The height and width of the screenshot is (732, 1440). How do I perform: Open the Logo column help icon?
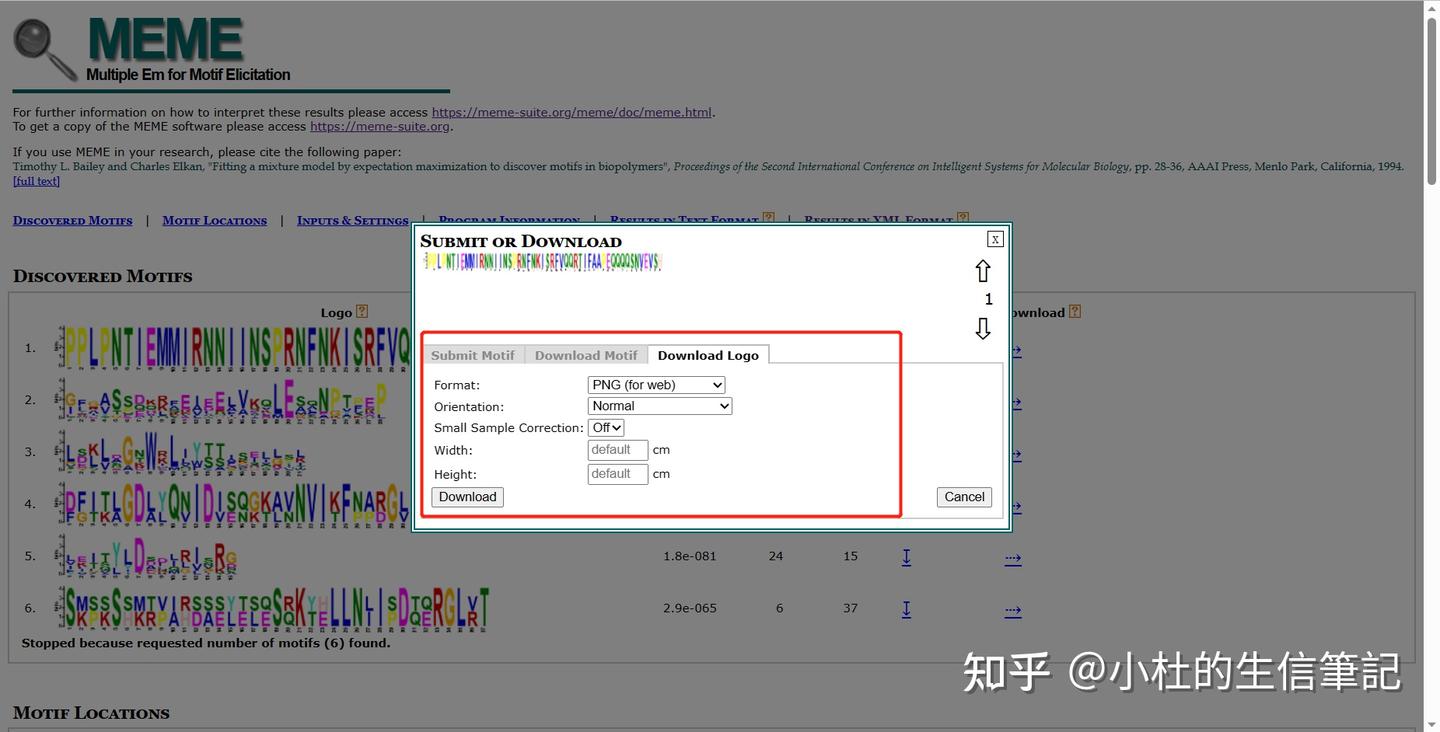pos(361,311)
